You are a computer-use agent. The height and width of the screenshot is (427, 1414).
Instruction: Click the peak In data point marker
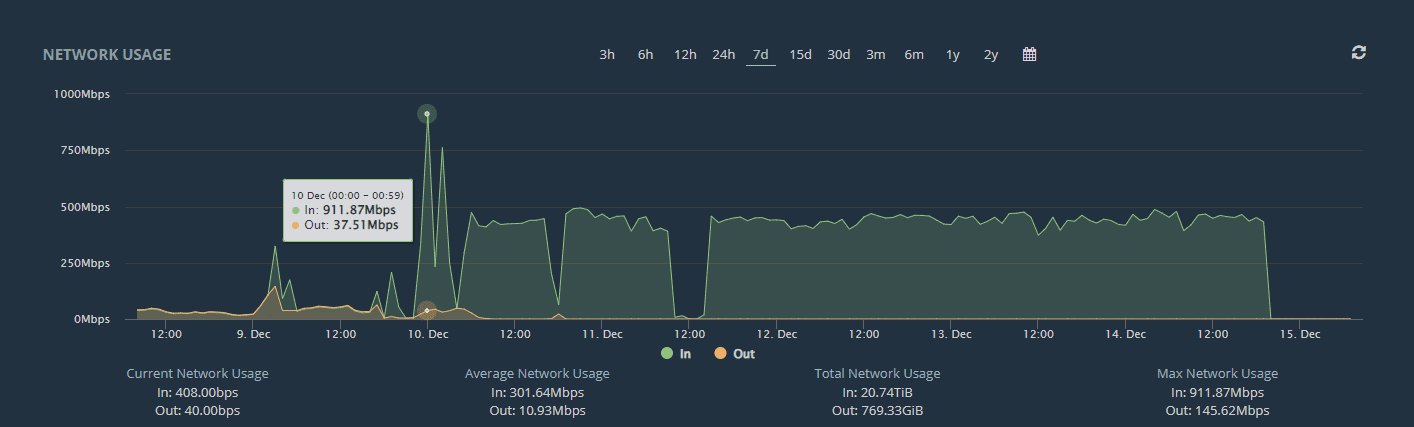(427, 114)
